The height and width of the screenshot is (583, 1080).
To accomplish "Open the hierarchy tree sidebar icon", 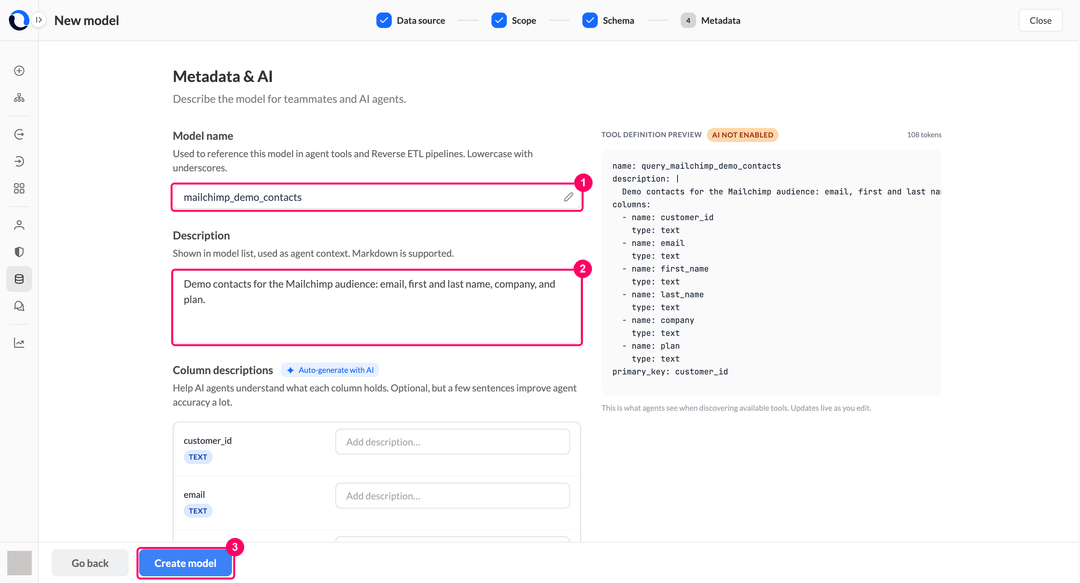I will coord(19,98).
